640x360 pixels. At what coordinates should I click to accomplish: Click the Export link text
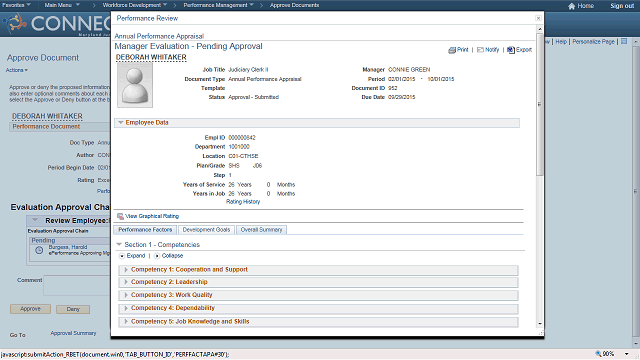click(x=524, y=50)
